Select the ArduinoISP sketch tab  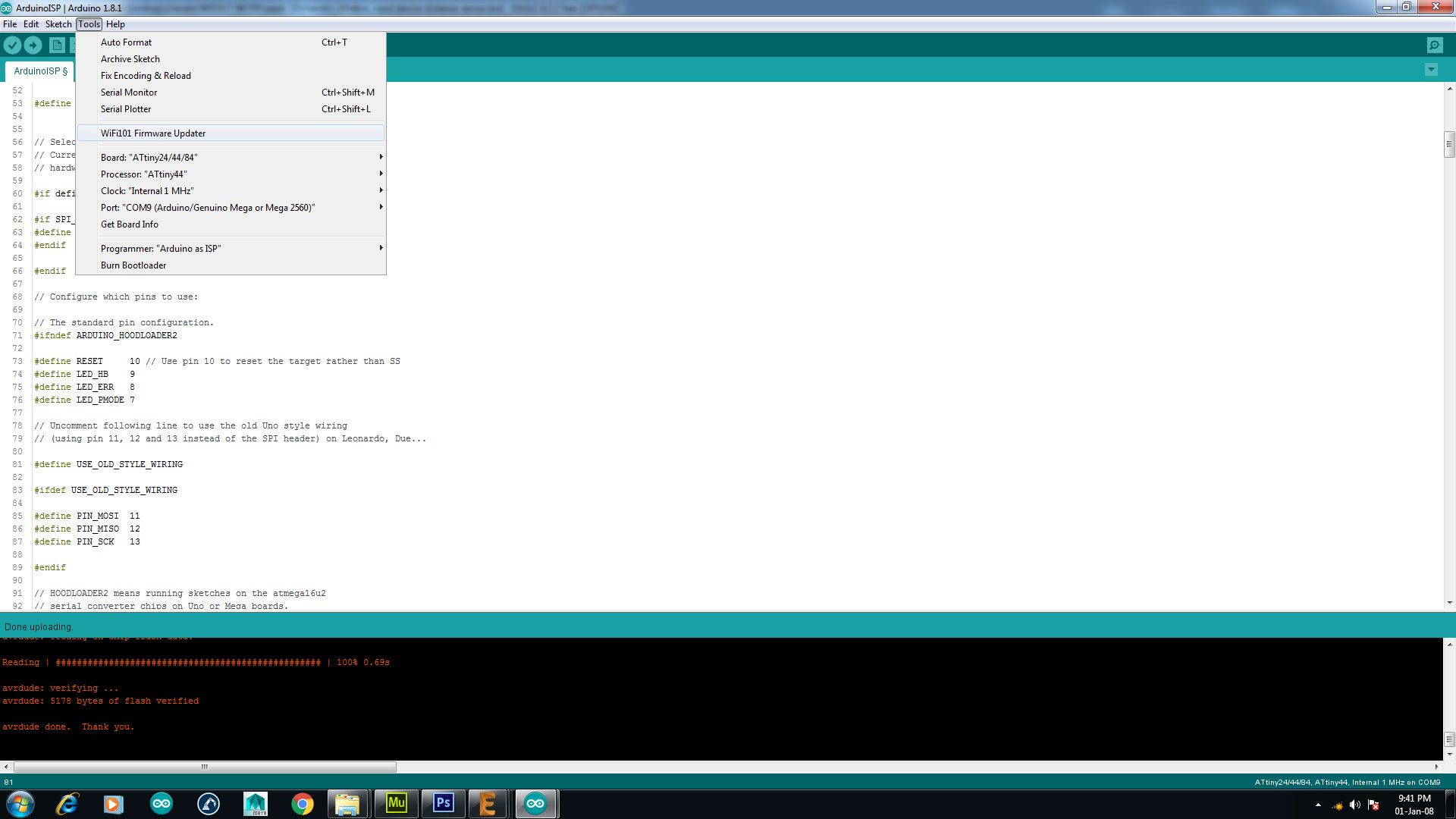(x=40, y=71)
